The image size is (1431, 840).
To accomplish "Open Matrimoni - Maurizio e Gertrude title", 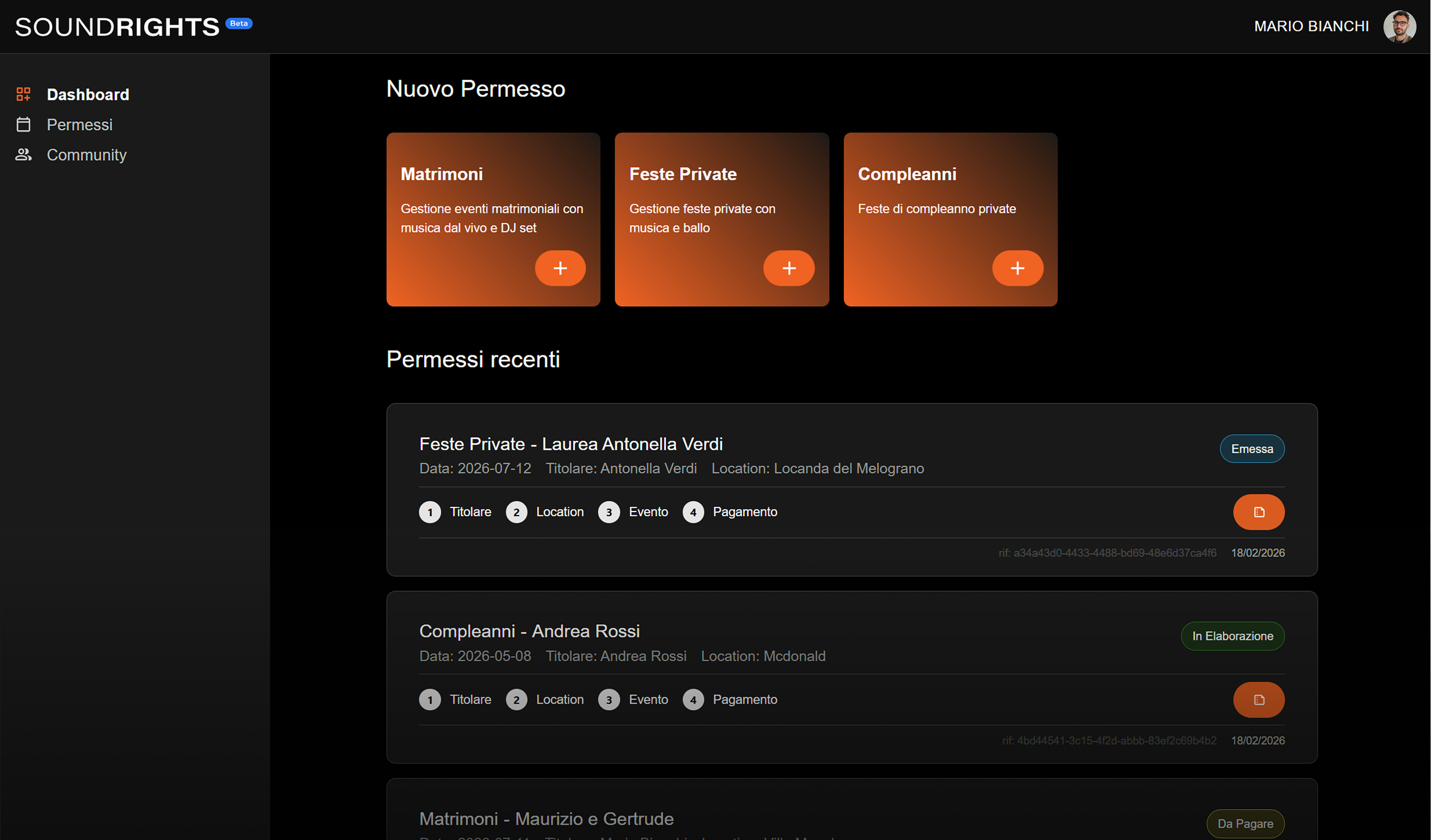I will [x=546, y=819].
